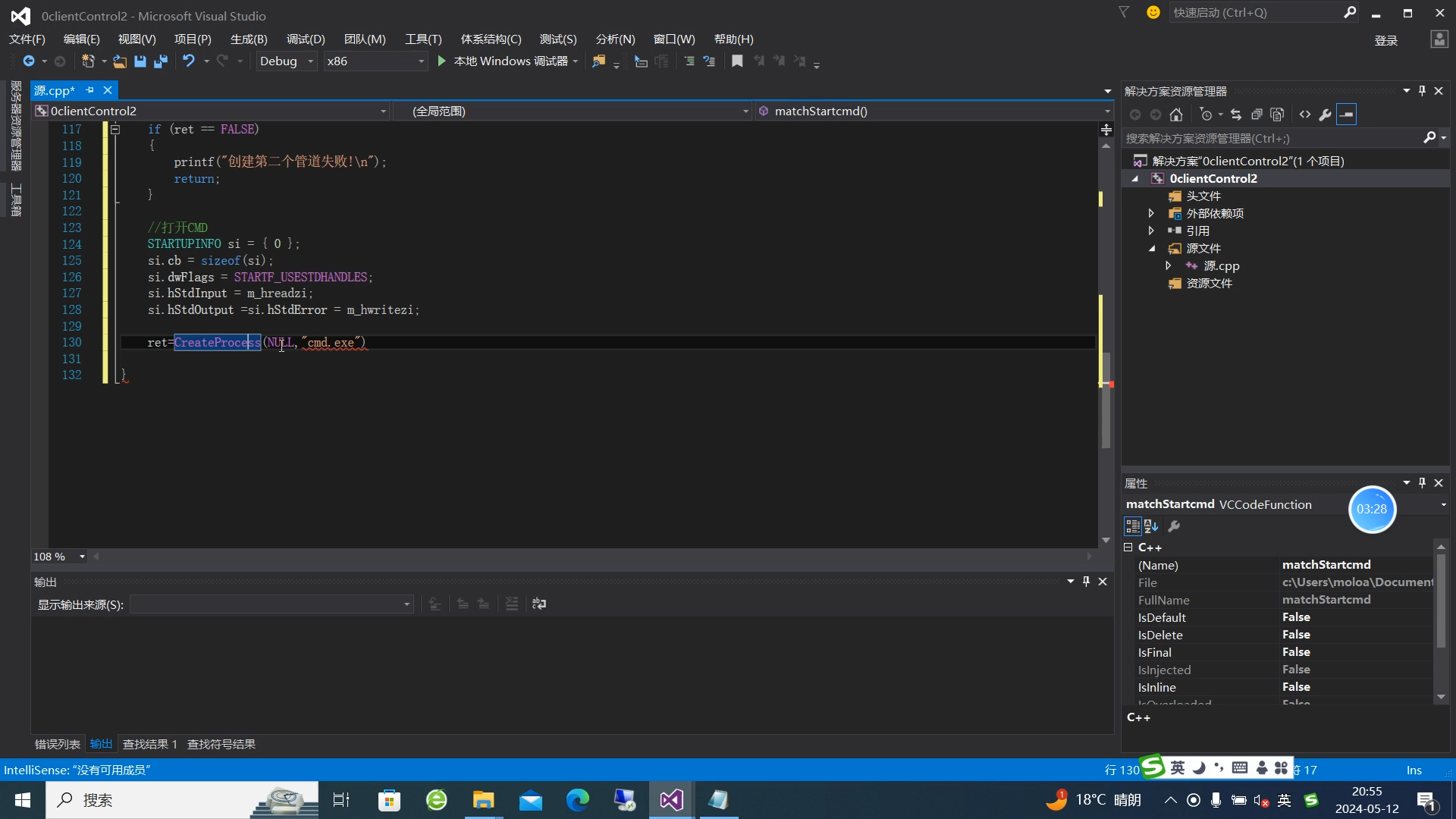1456x819 pixels.
Task: Open the 工具(T) tools menu
Action: [x=423, y=39]
